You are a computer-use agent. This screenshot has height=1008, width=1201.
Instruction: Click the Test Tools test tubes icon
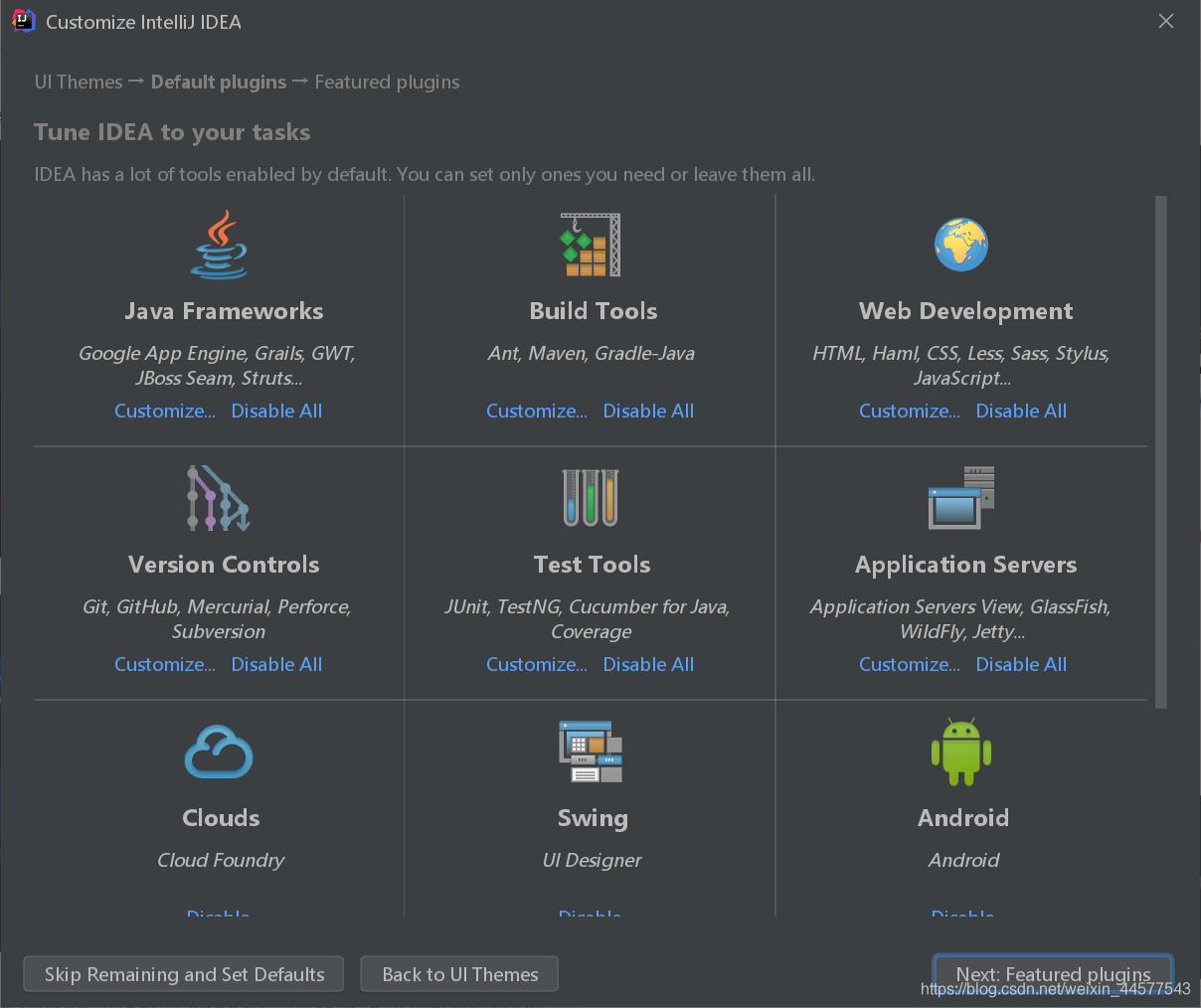[591, 498]
